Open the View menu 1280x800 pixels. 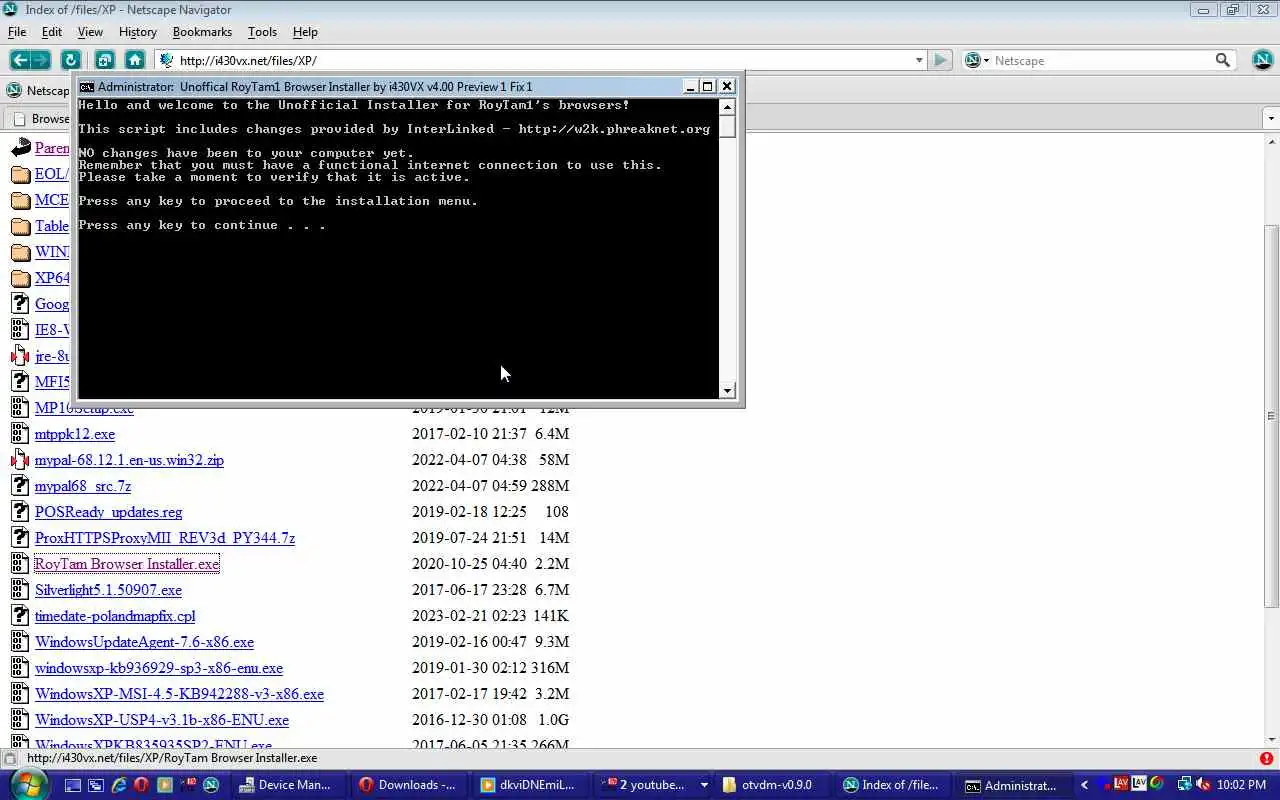(90, 32)
